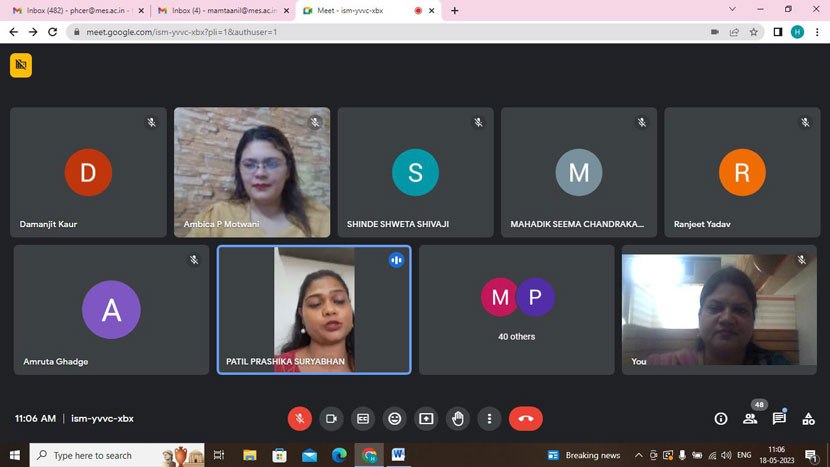
Task: Open notification center icon
Action: click(811, 455)
